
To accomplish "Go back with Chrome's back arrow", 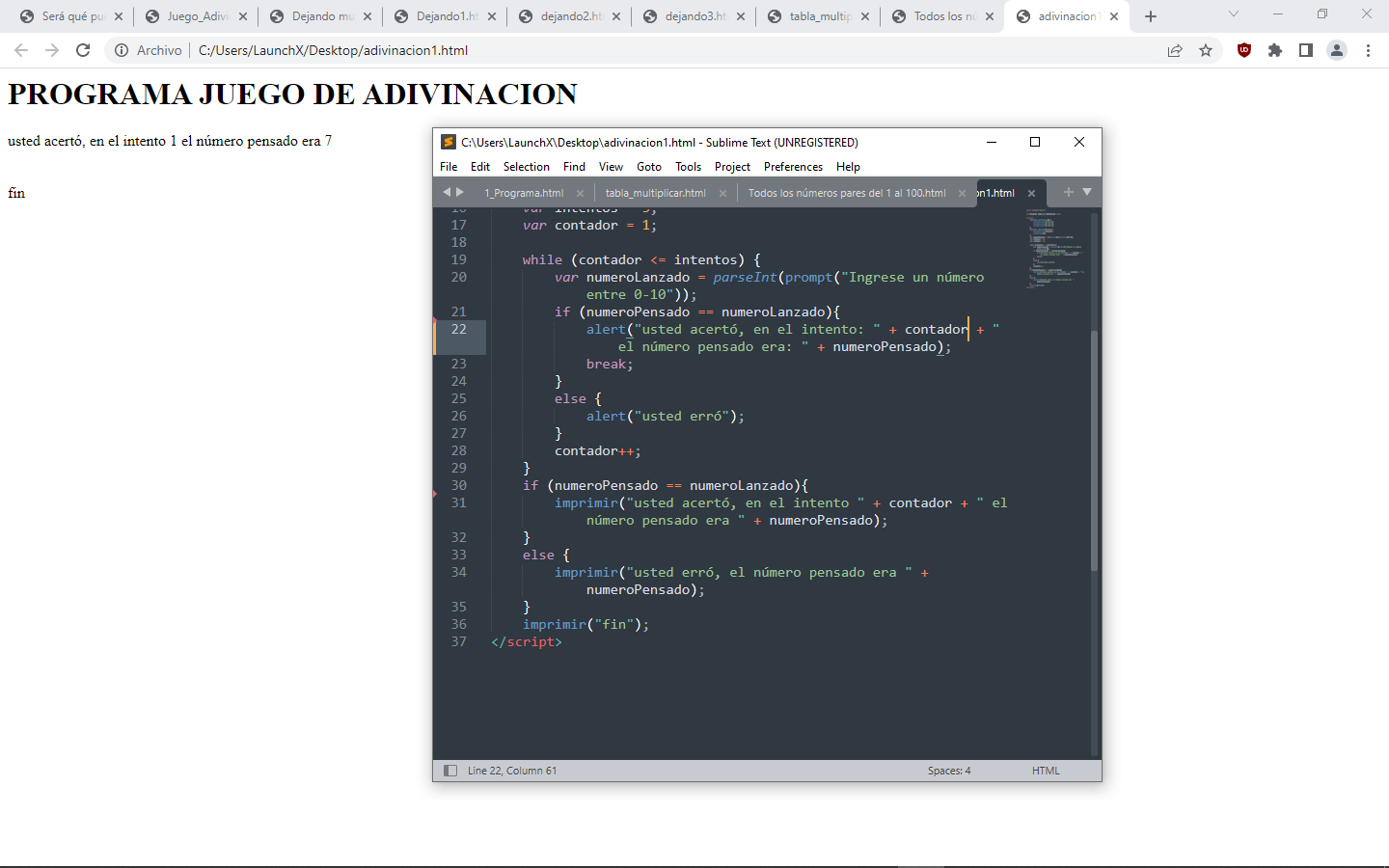I will 21,50.
